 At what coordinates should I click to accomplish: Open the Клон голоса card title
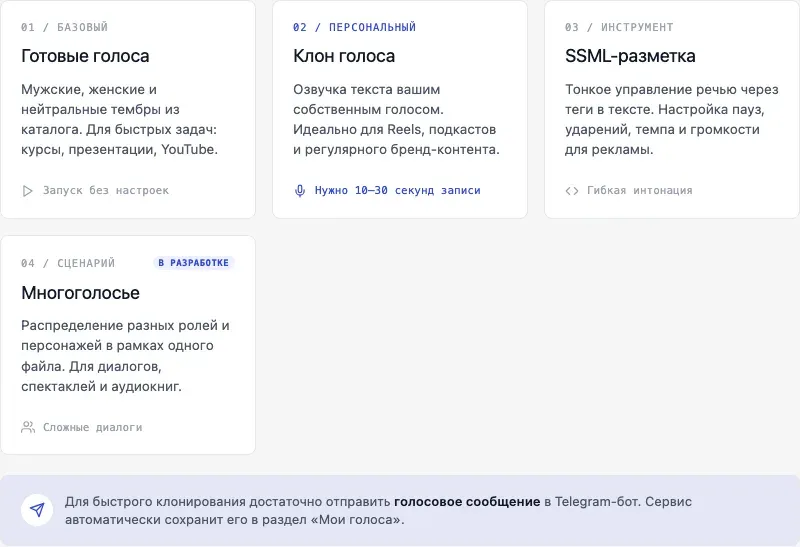click(344, 56)
